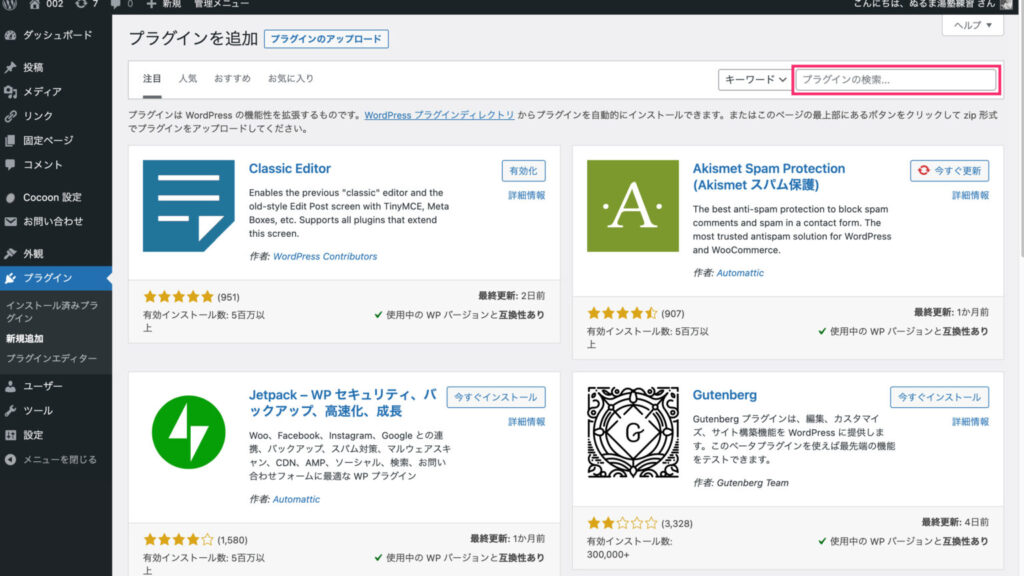Switch to the おすすめ tab
The image size is (1024, 576).
coord(232,78)
